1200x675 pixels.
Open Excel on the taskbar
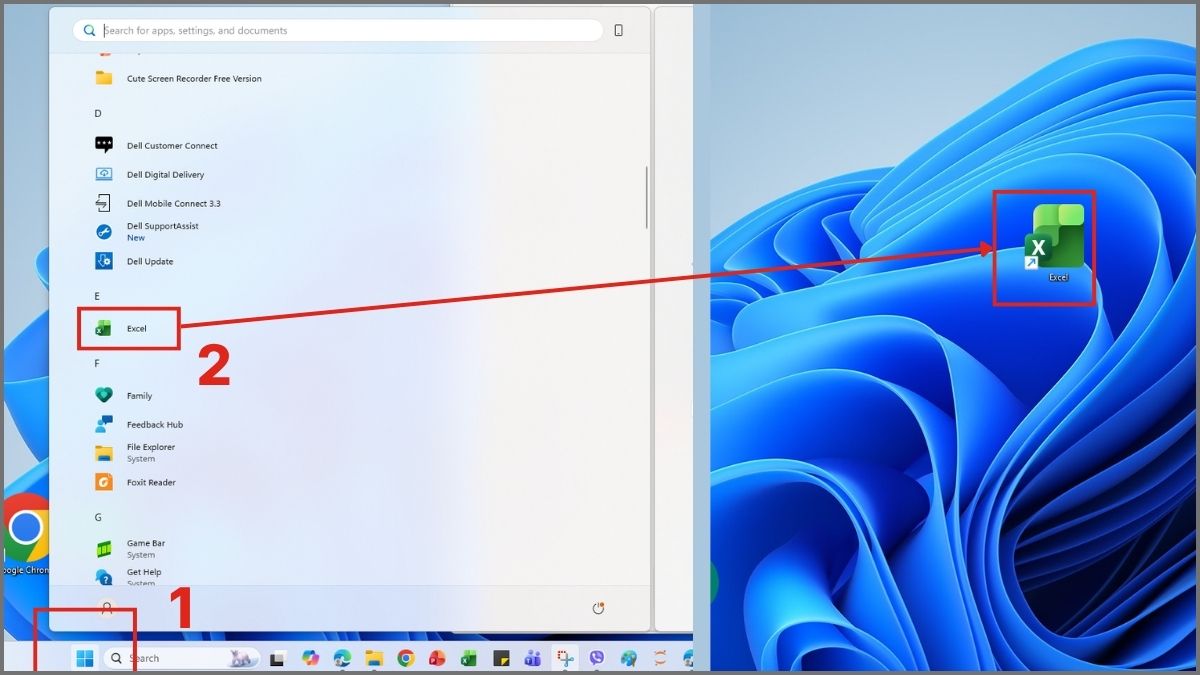[468, 658]
